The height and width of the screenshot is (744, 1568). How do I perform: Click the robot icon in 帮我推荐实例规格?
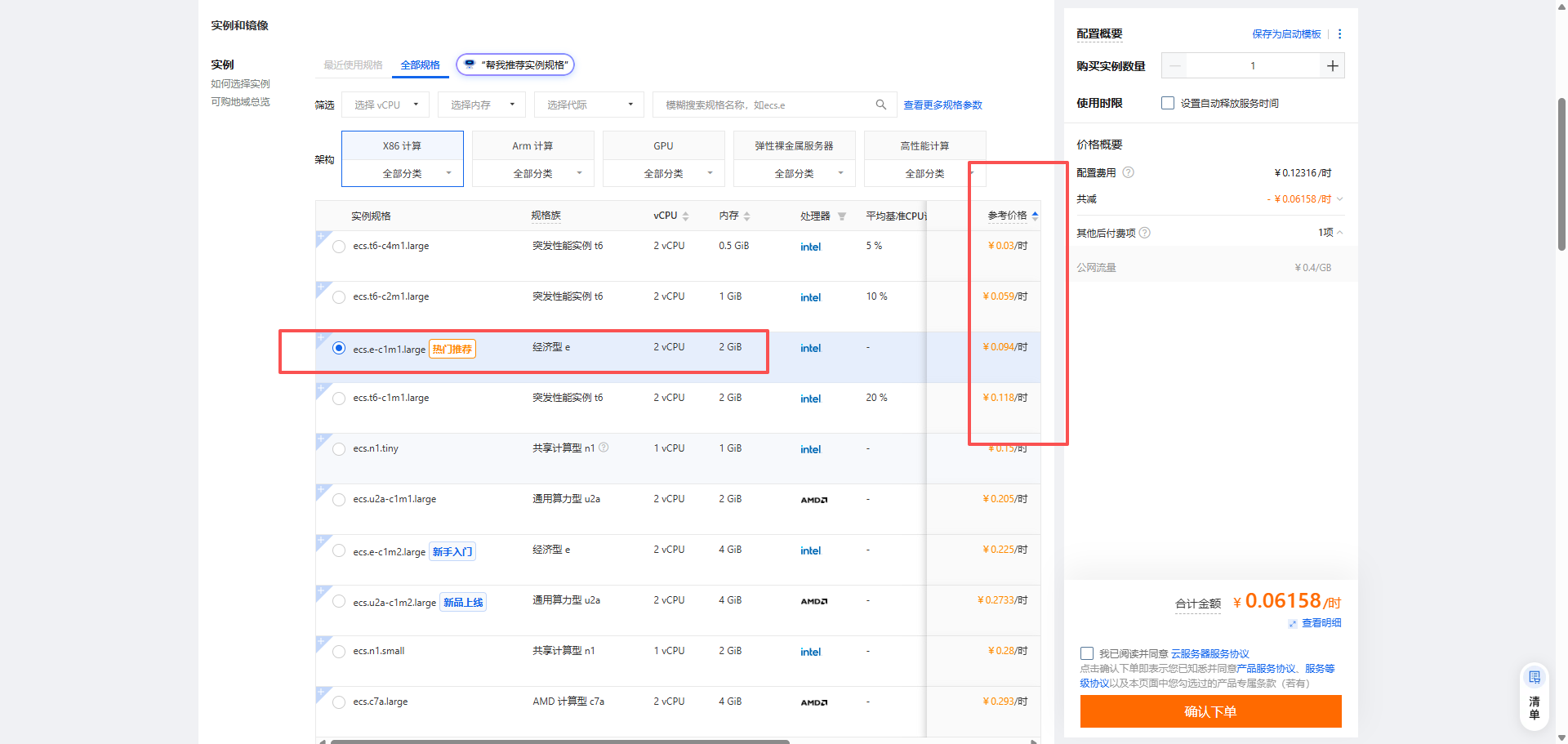tap(470, 64)
